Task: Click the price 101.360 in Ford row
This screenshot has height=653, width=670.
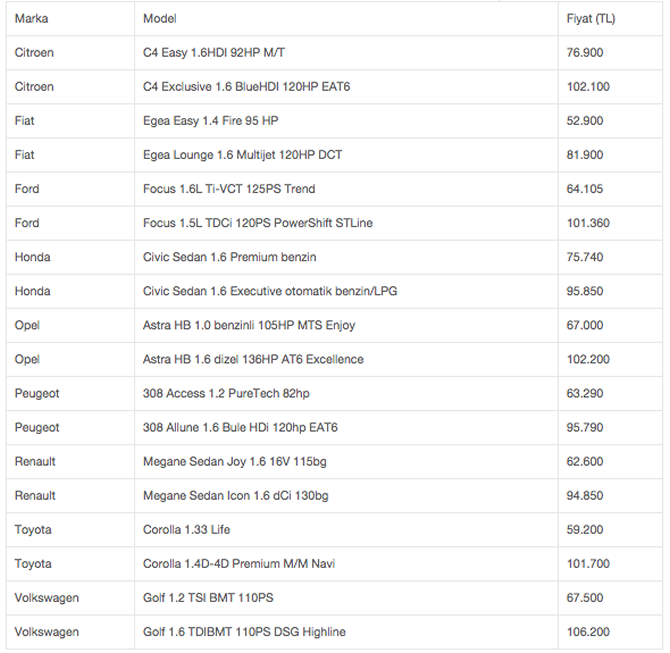Action: click(x=588, y=223)
